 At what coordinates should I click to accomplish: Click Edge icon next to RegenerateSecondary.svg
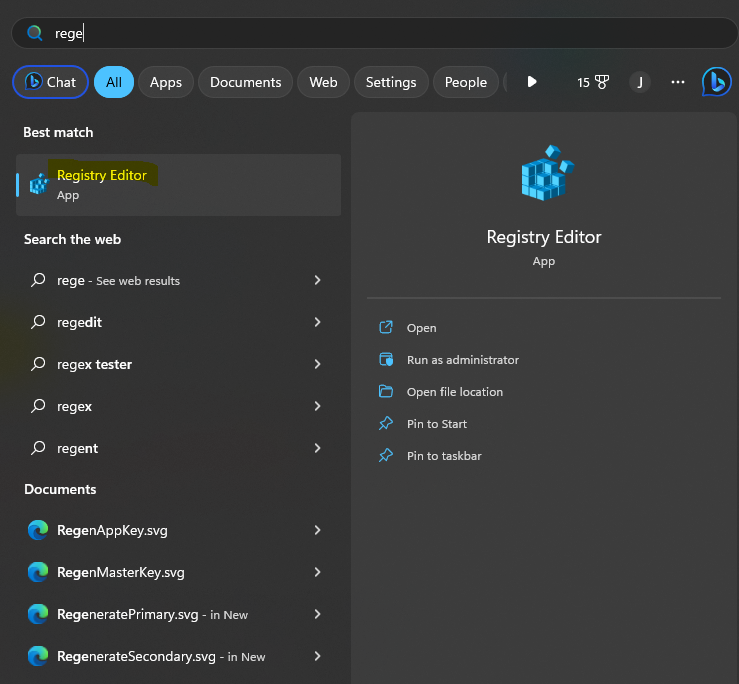point(38,656)
